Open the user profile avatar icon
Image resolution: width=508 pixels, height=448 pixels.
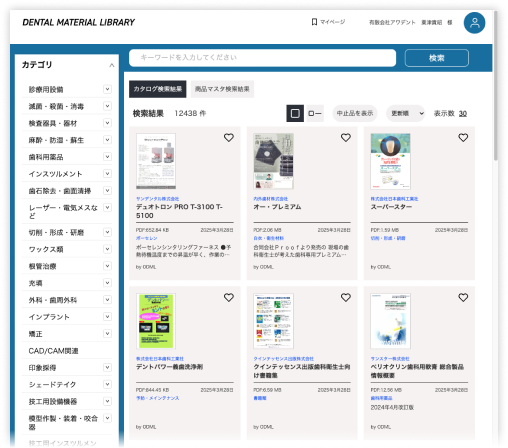474,23
